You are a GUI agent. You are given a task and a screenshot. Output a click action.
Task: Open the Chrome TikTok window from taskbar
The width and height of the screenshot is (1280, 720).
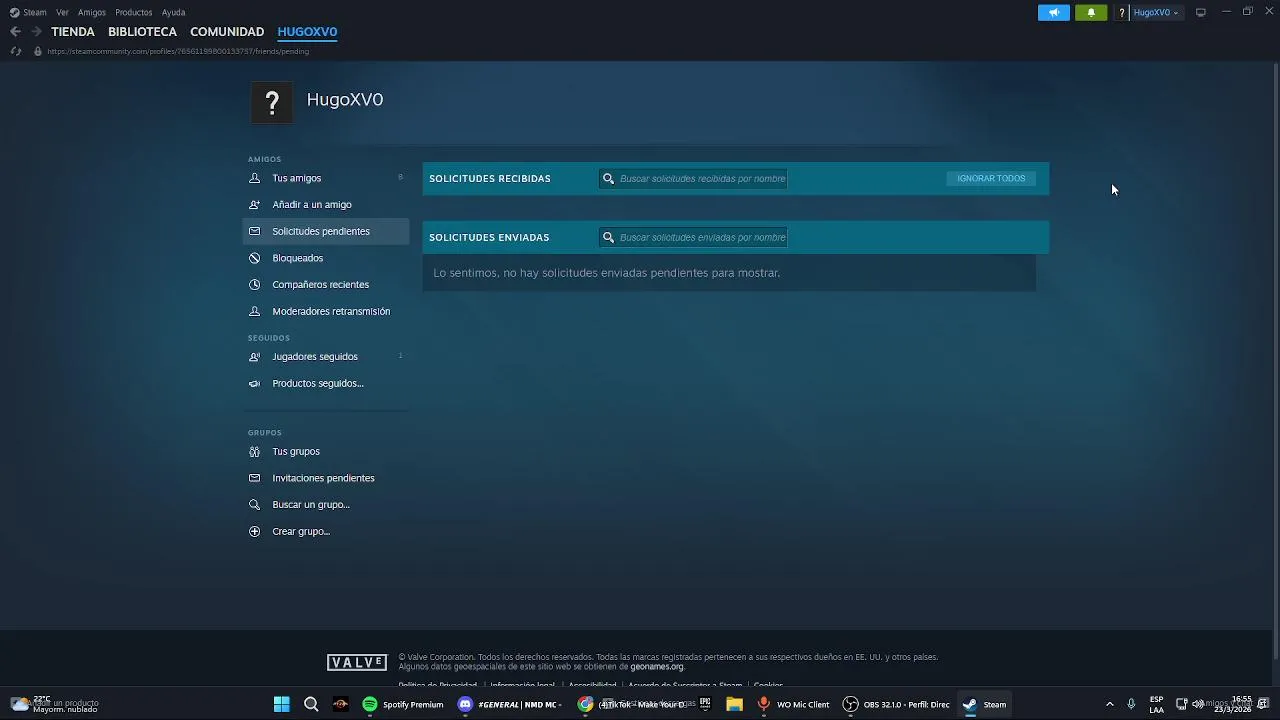pos(632,704)
